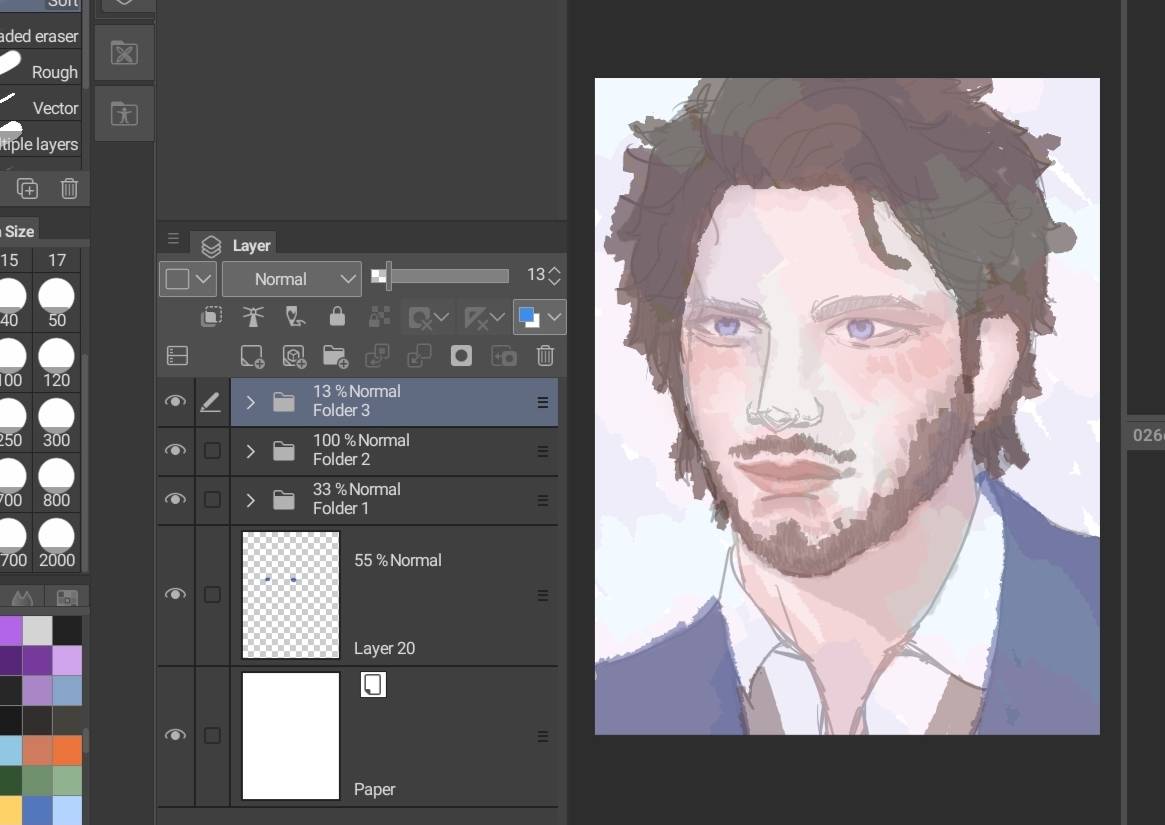The width and height of the screenshot is (1165, 825).
Task: Choose brush size 120 preset
Action: [x=56, y=363]
